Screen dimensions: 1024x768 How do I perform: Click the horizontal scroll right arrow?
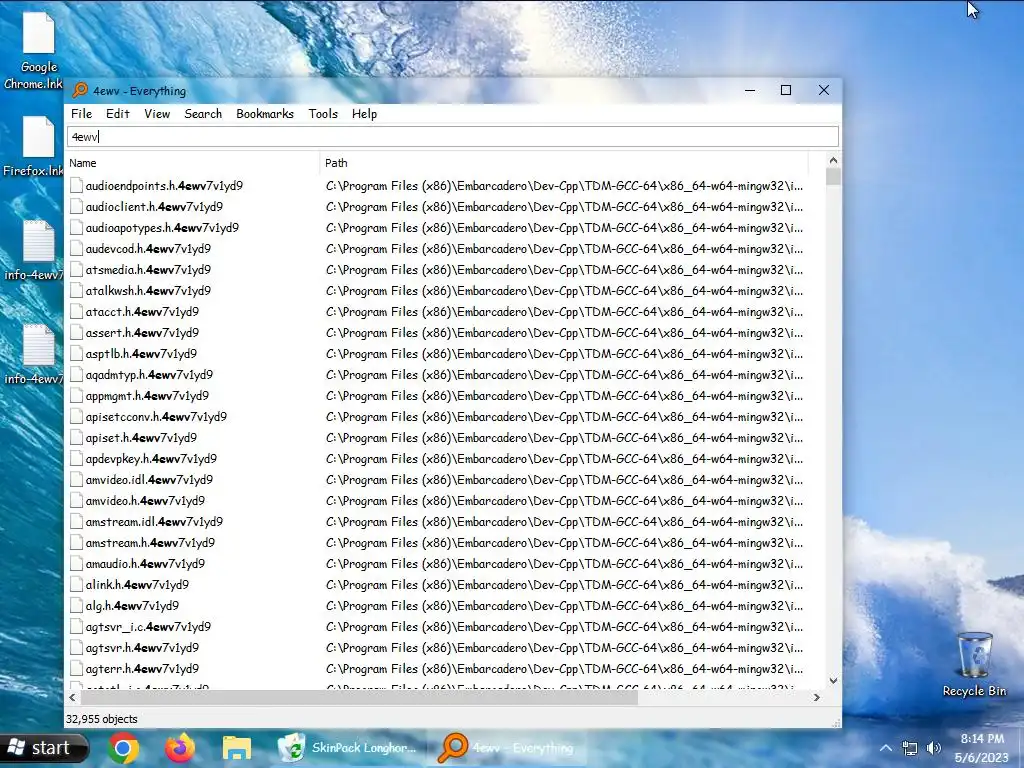point(816,697)
